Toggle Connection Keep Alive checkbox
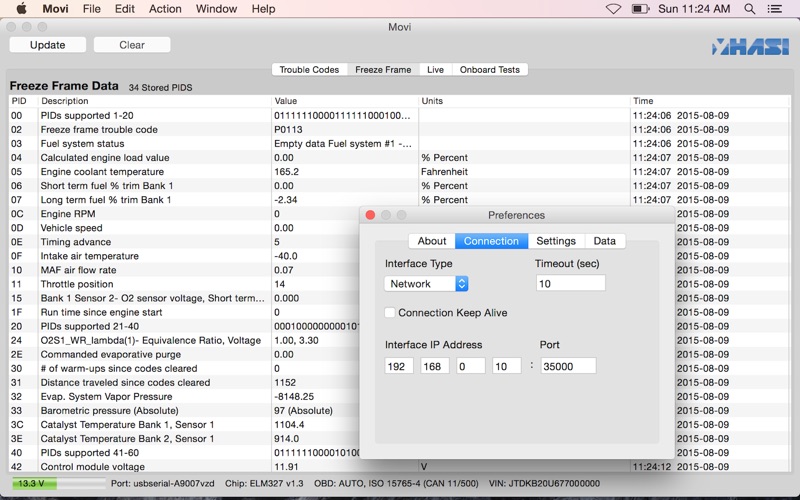The width and height of the screenshot is (800, 500). pyautogui.click(x=390, y=312)
